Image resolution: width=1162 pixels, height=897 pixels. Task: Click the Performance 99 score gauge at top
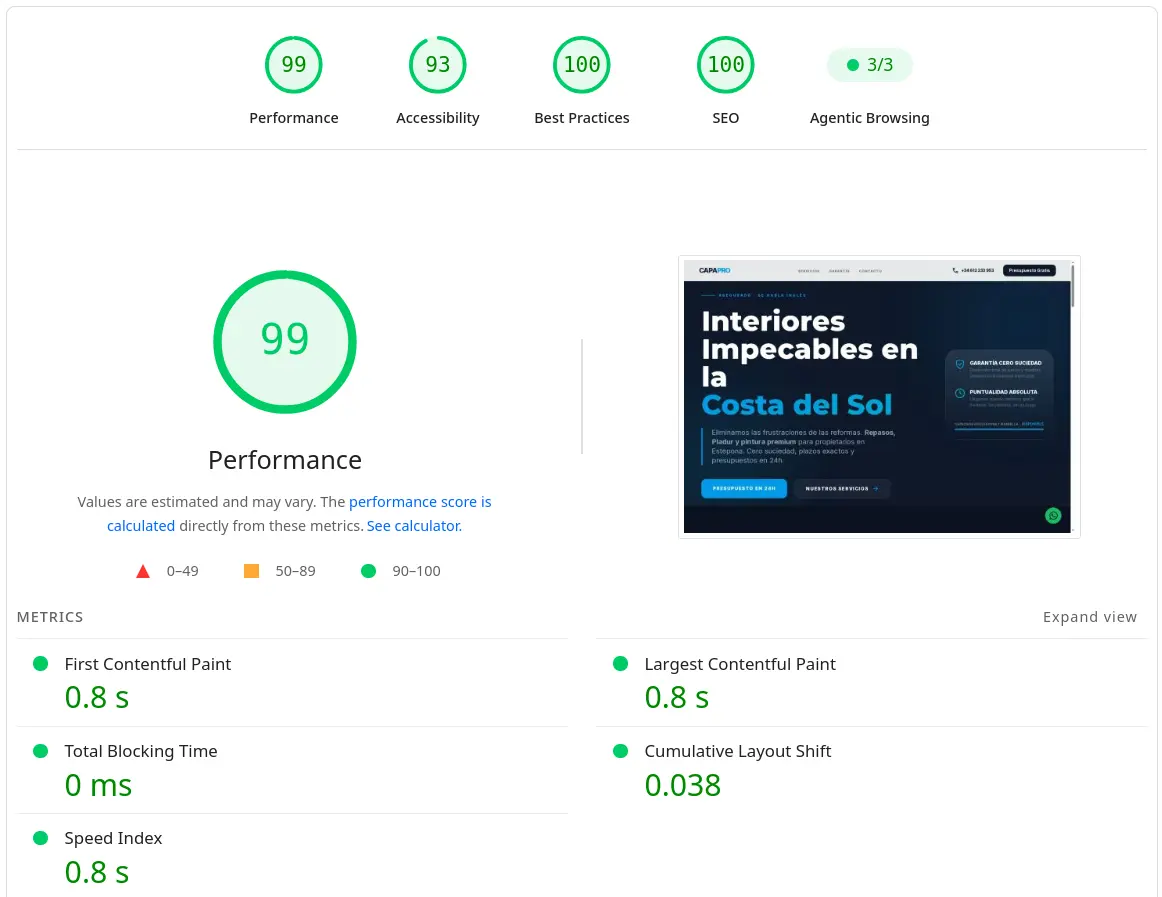click(x=293, y=65)
